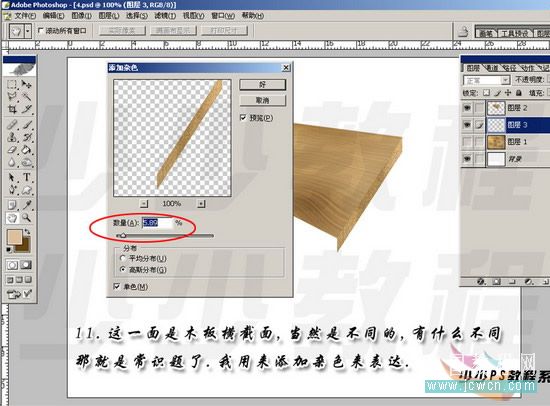Uncheck the 单色 monochromatic checkbox

pos(117,287)
